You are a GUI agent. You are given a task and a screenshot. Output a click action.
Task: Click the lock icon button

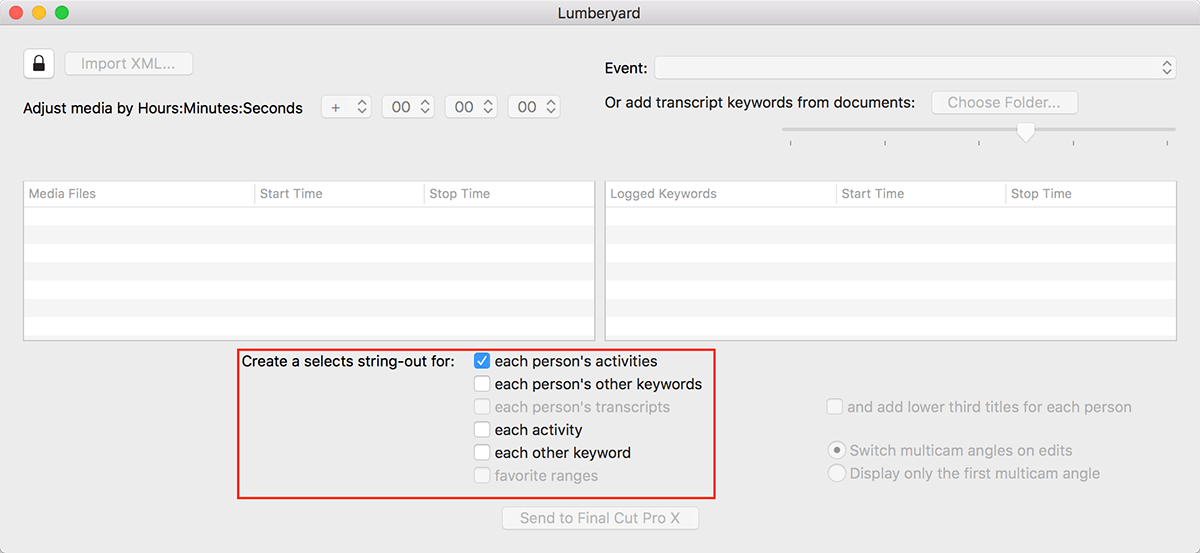(x=38, y=63)
